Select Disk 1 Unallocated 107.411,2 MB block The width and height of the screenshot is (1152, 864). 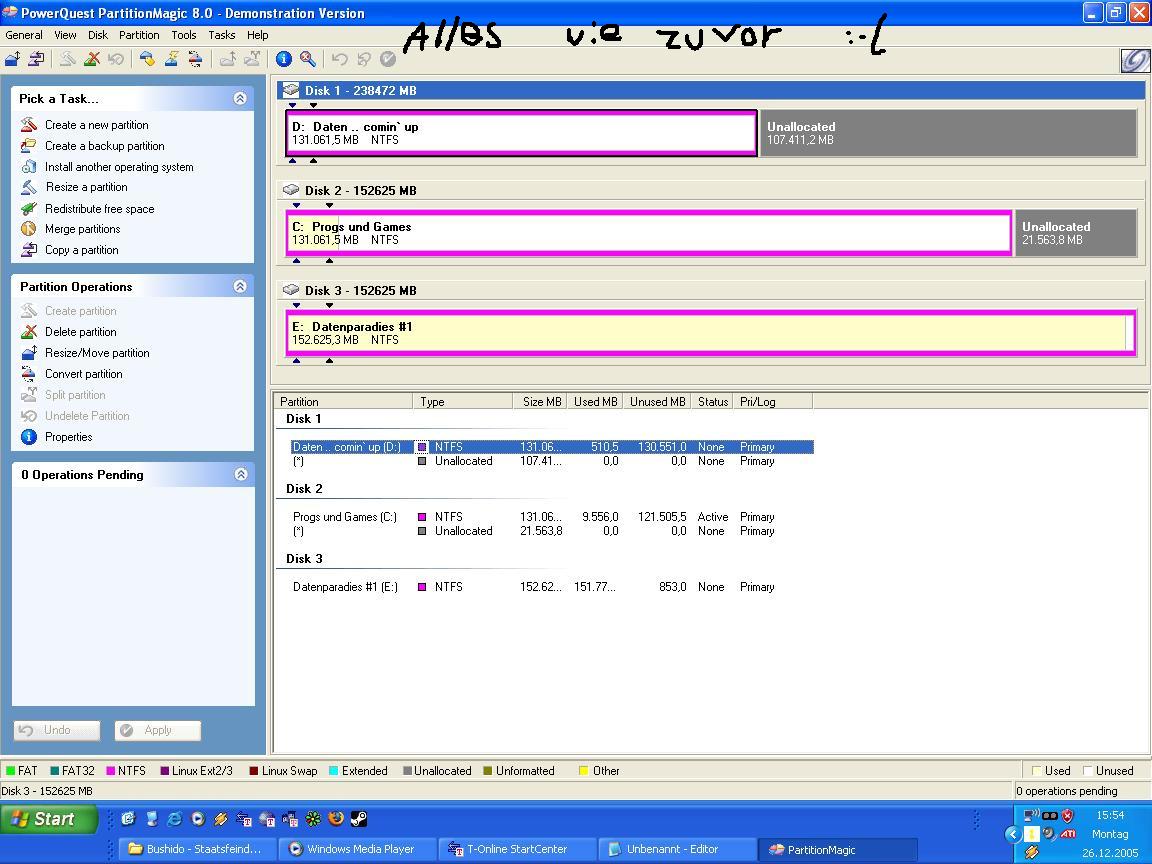[x=948, y=133]
